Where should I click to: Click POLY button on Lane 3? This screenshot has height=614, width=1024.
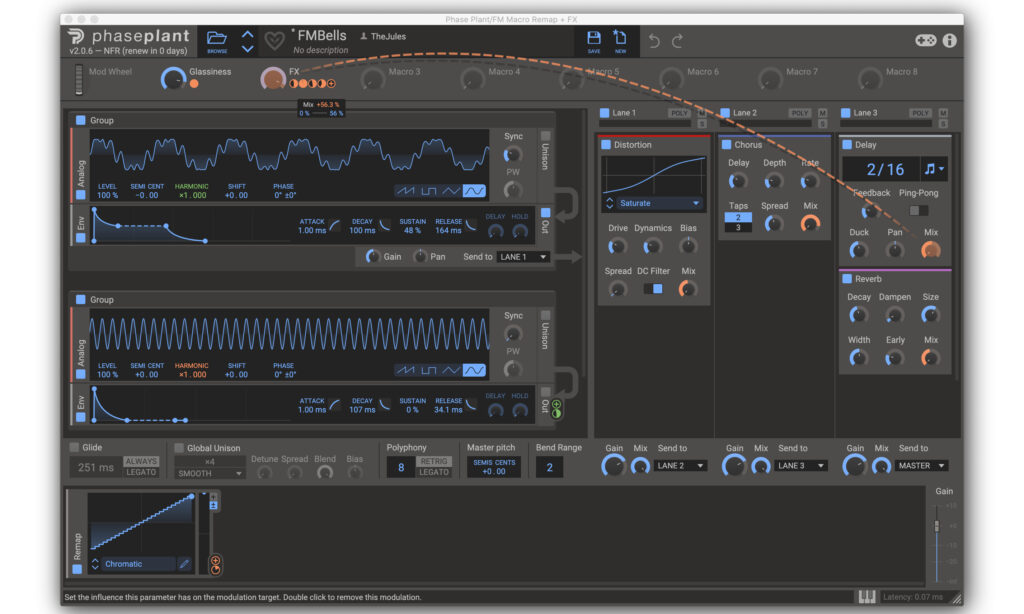point(920,113)
